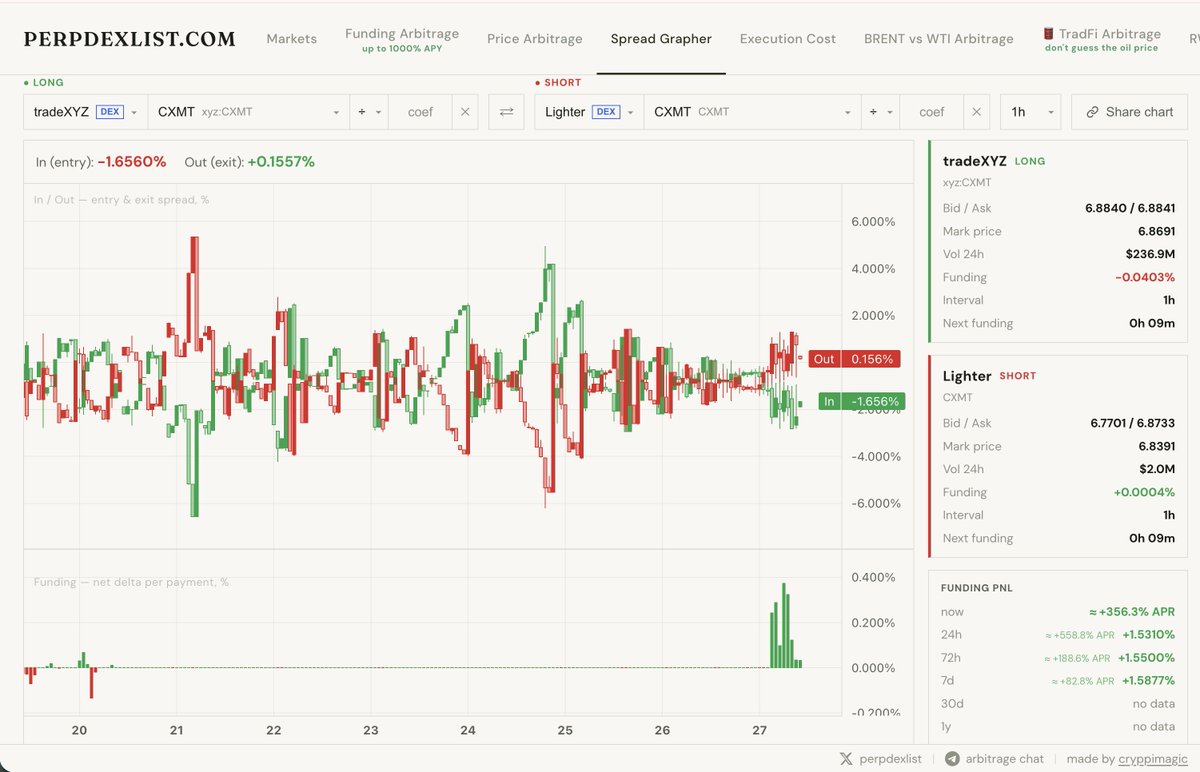Open the perpdexlist X link

coord(879,759)
